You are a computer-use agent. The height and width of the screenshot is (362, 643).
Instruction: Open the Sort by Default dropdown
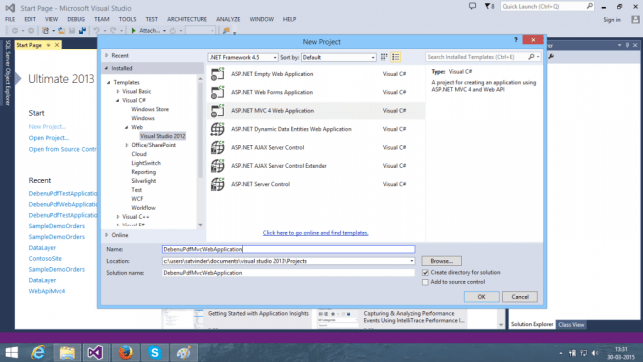339,57
